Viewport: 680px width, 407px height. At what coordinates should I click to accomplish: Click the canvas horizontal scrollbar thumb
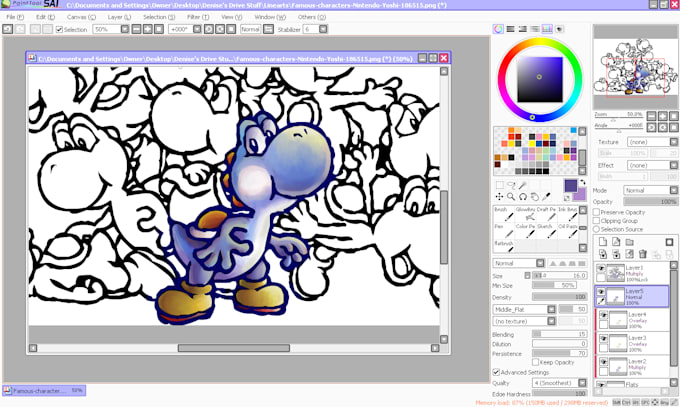234,348
